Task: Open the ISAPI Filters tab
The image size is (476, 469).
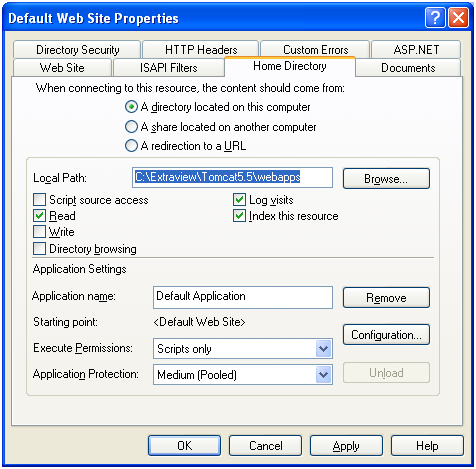Action: (169, 68)
